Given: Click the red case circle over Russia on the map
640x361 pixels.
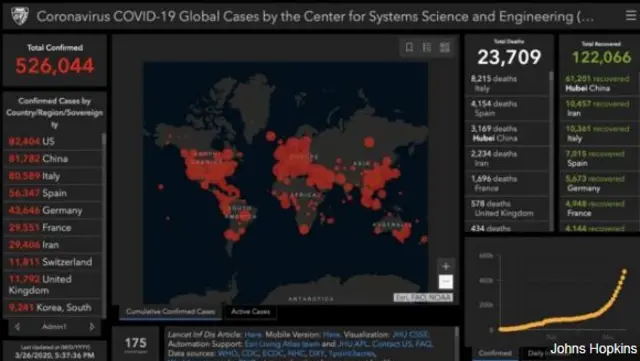Looking at the screenshot, I should pyautogui.click(x=369, y=142).
